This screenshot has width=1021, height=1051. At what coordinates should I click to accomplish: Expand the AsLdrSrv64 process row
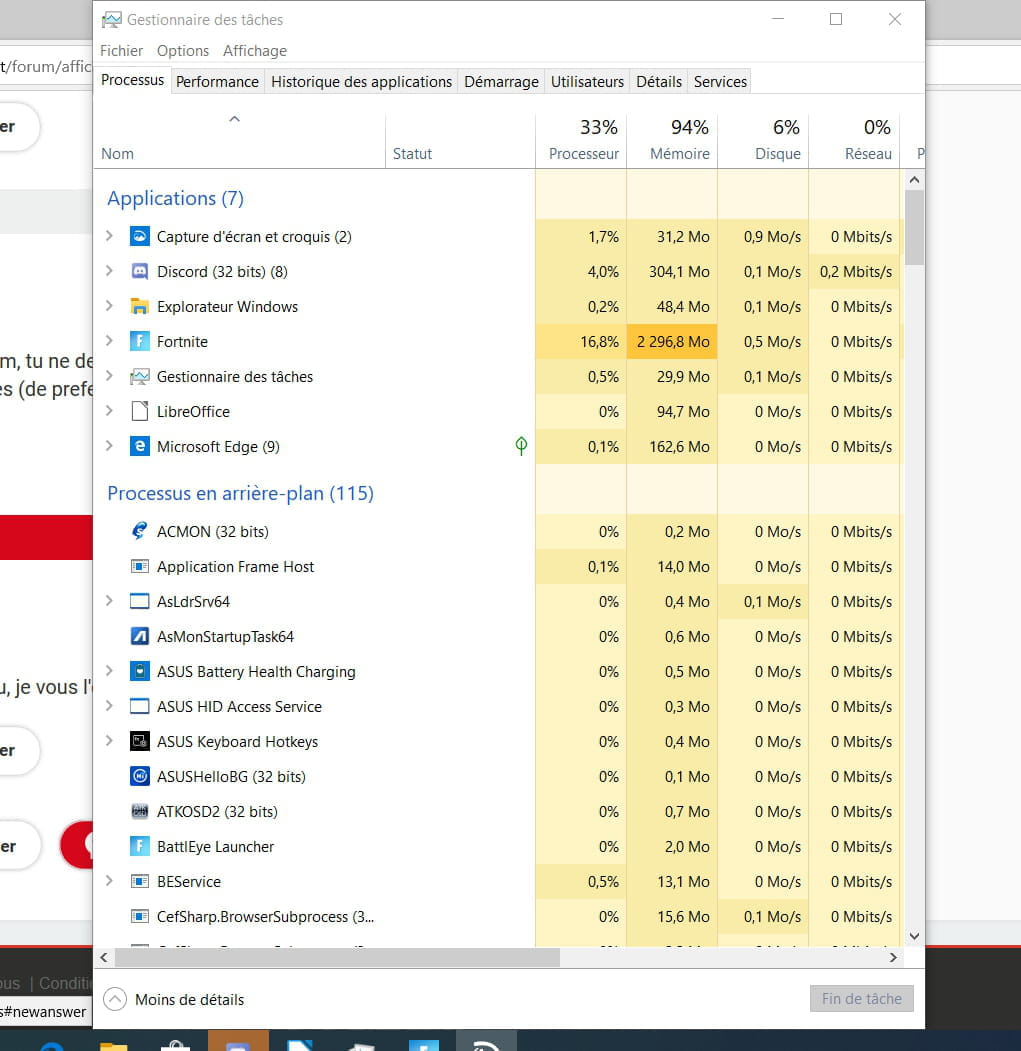(x=109, y=601)
